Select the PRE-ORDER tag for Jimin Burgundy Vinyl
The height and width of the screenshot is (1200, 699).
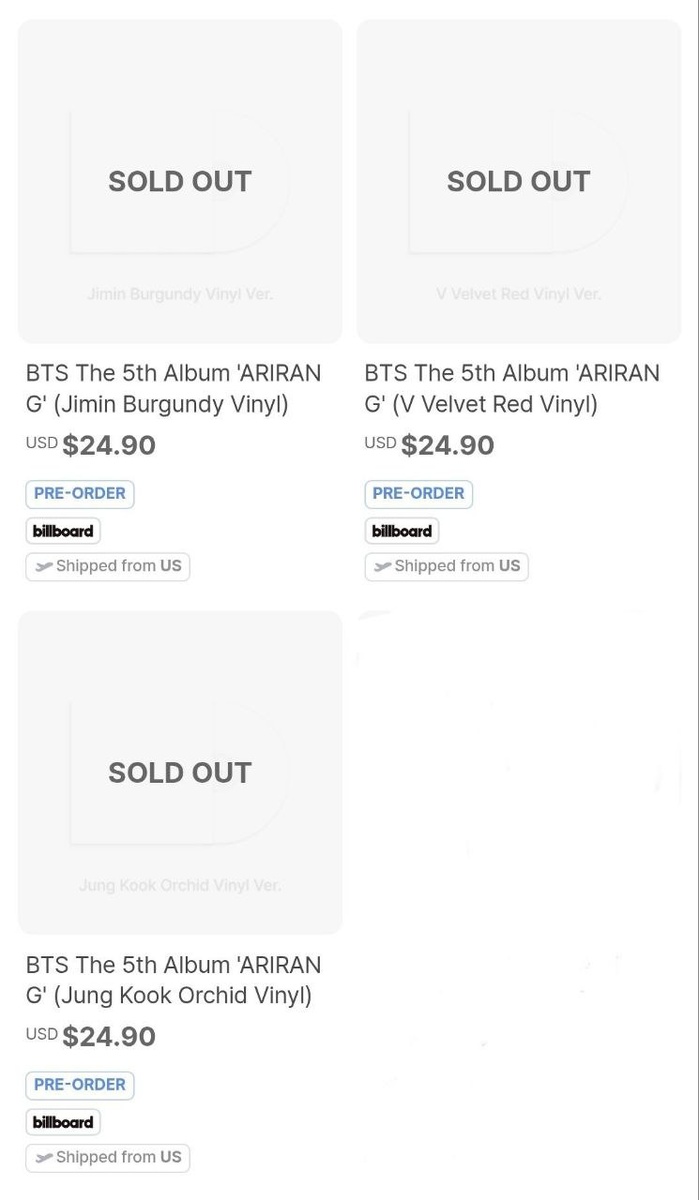(x=80, y=494)
